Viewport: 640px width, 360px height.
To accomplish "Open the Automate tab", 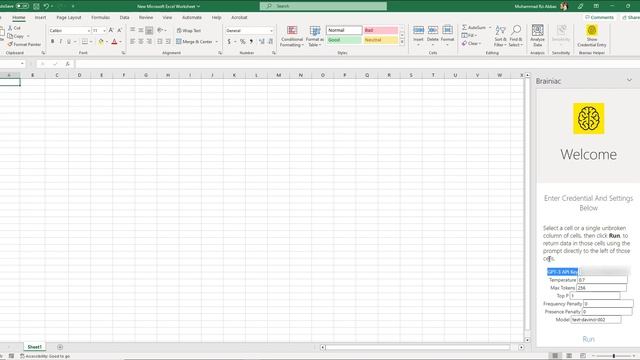I will point(192,18).
